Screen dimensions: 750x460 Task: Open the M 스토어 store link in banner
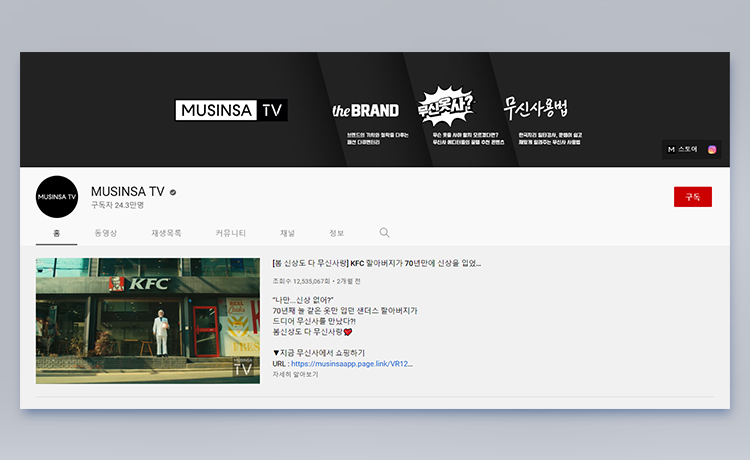pos(683,149)
